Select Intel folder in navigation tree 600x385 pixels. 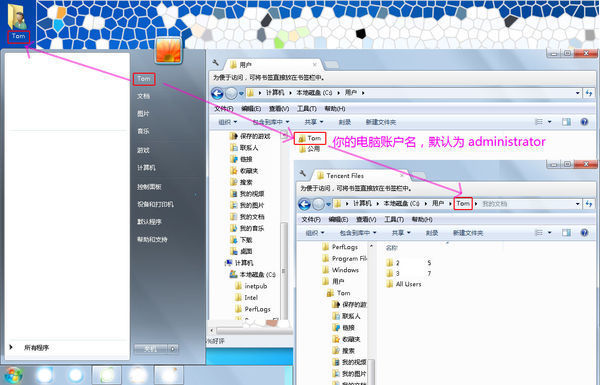(246, 297)
